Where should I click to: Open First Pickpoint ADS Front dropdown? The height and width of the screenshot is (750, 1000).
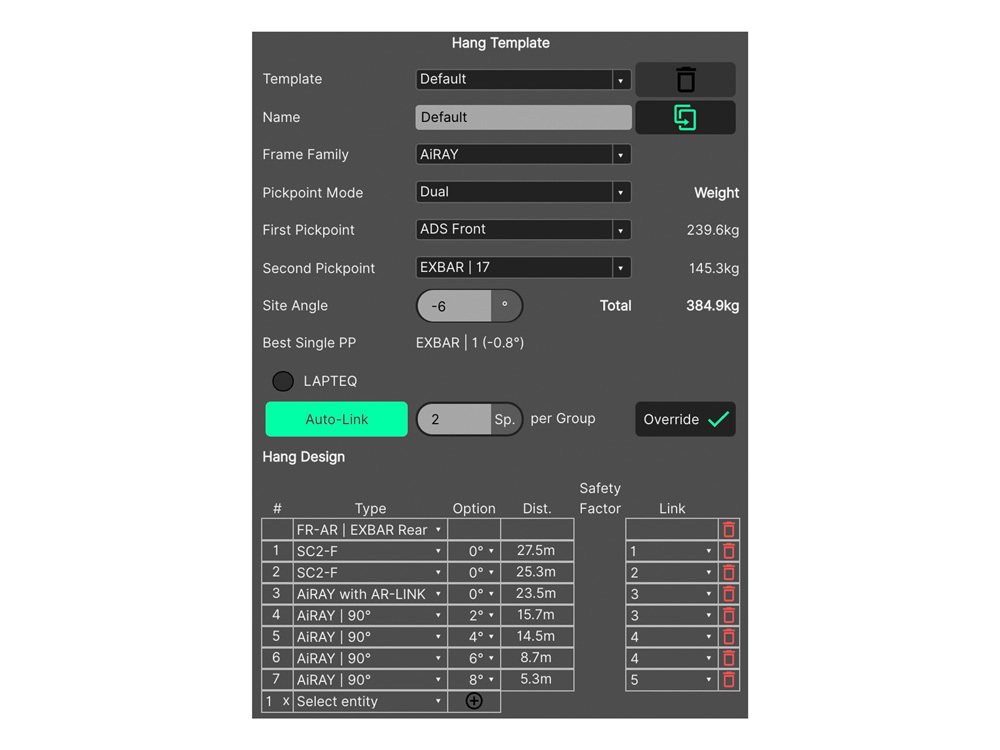[x=523, y=230]
